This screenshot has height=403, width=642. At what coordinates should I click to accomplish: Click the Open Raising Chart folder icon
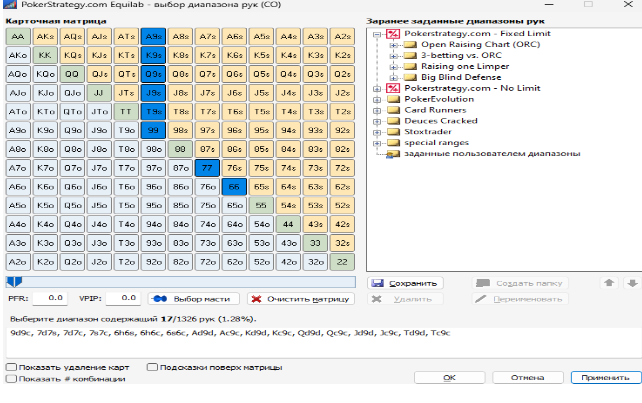[410, 44]
